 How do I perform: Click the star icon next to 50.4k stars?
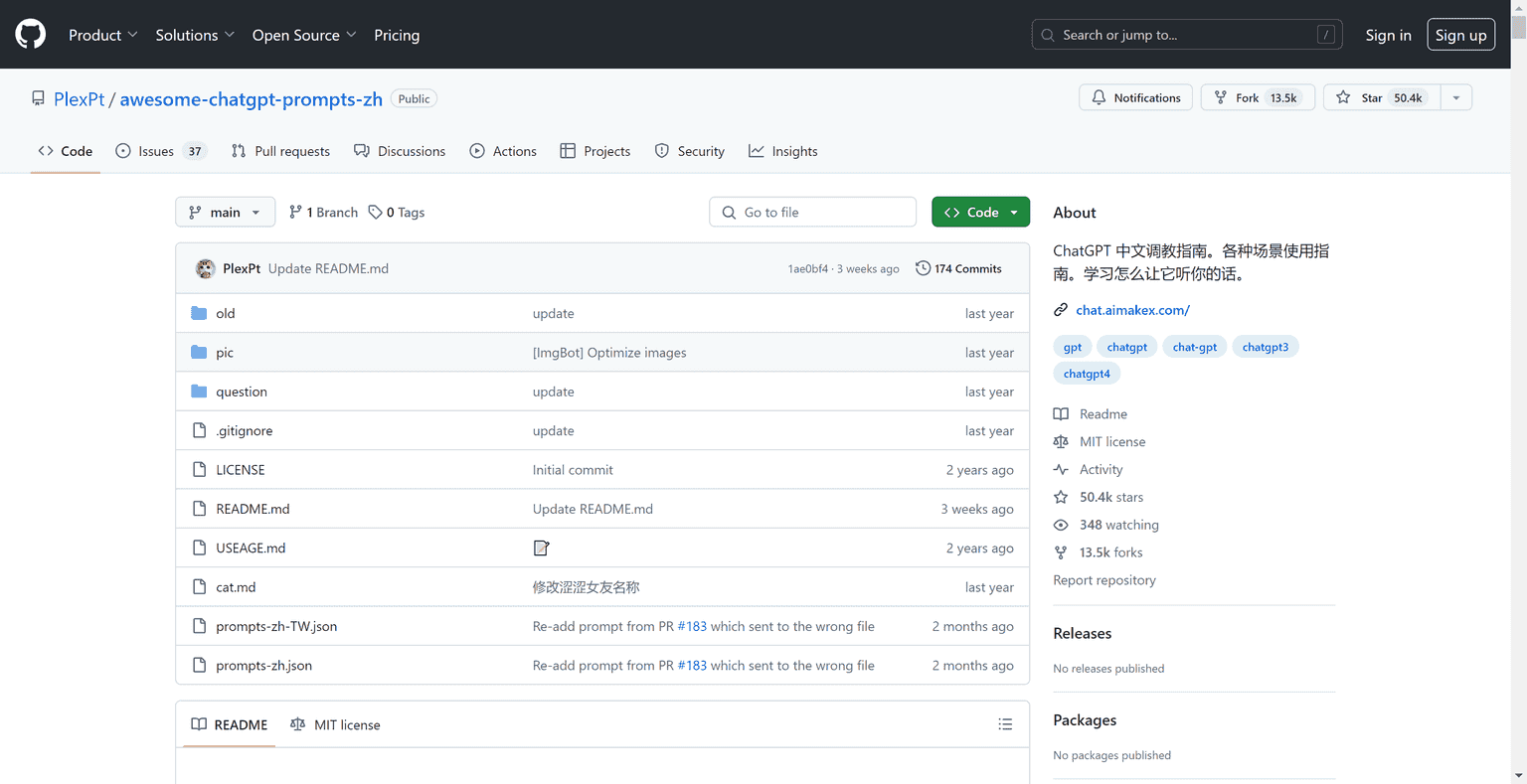[1061, 497]
